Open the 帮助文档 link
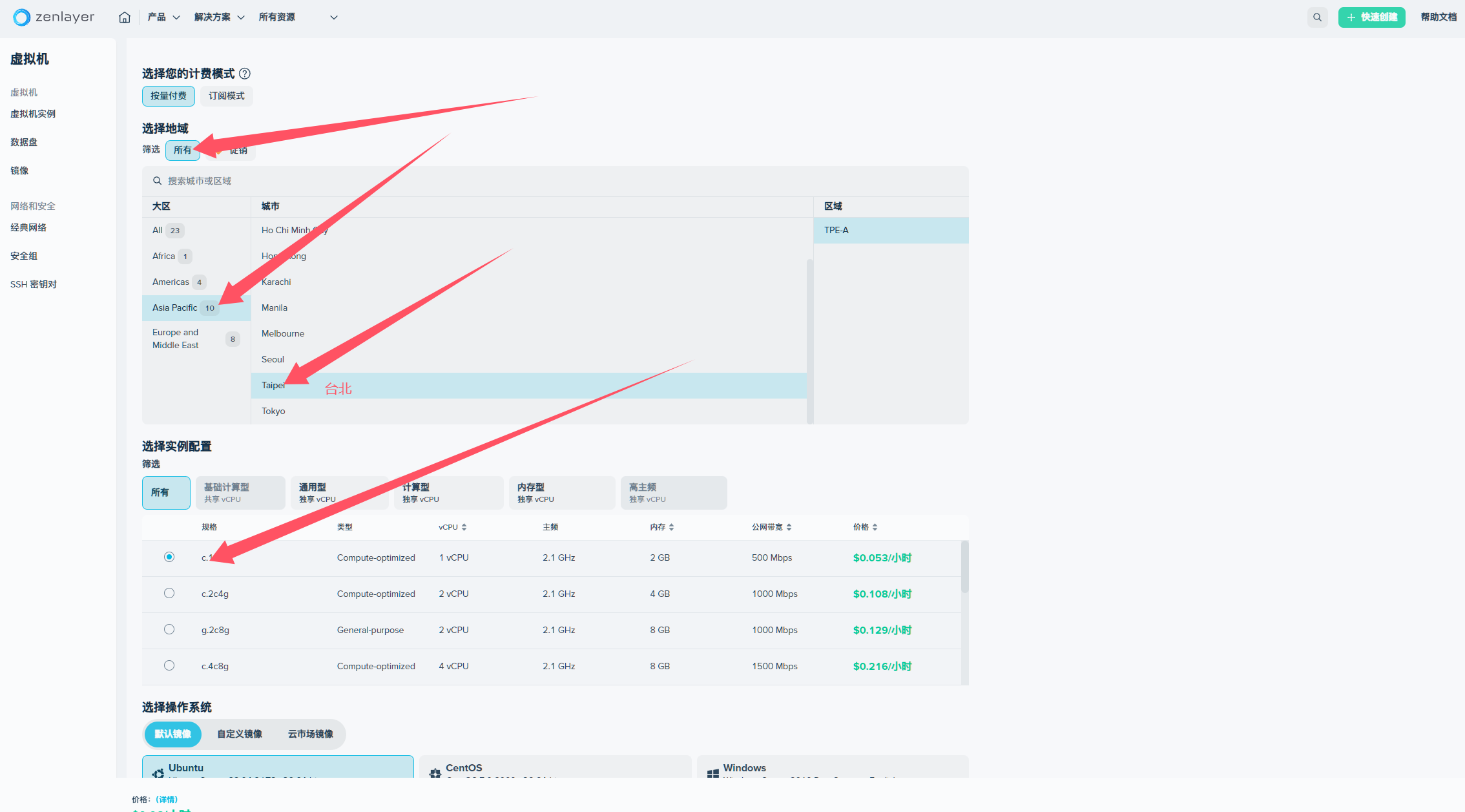Image resolution: width=1465 pixels, height=812 pixels. click(x=1438, y=17)
